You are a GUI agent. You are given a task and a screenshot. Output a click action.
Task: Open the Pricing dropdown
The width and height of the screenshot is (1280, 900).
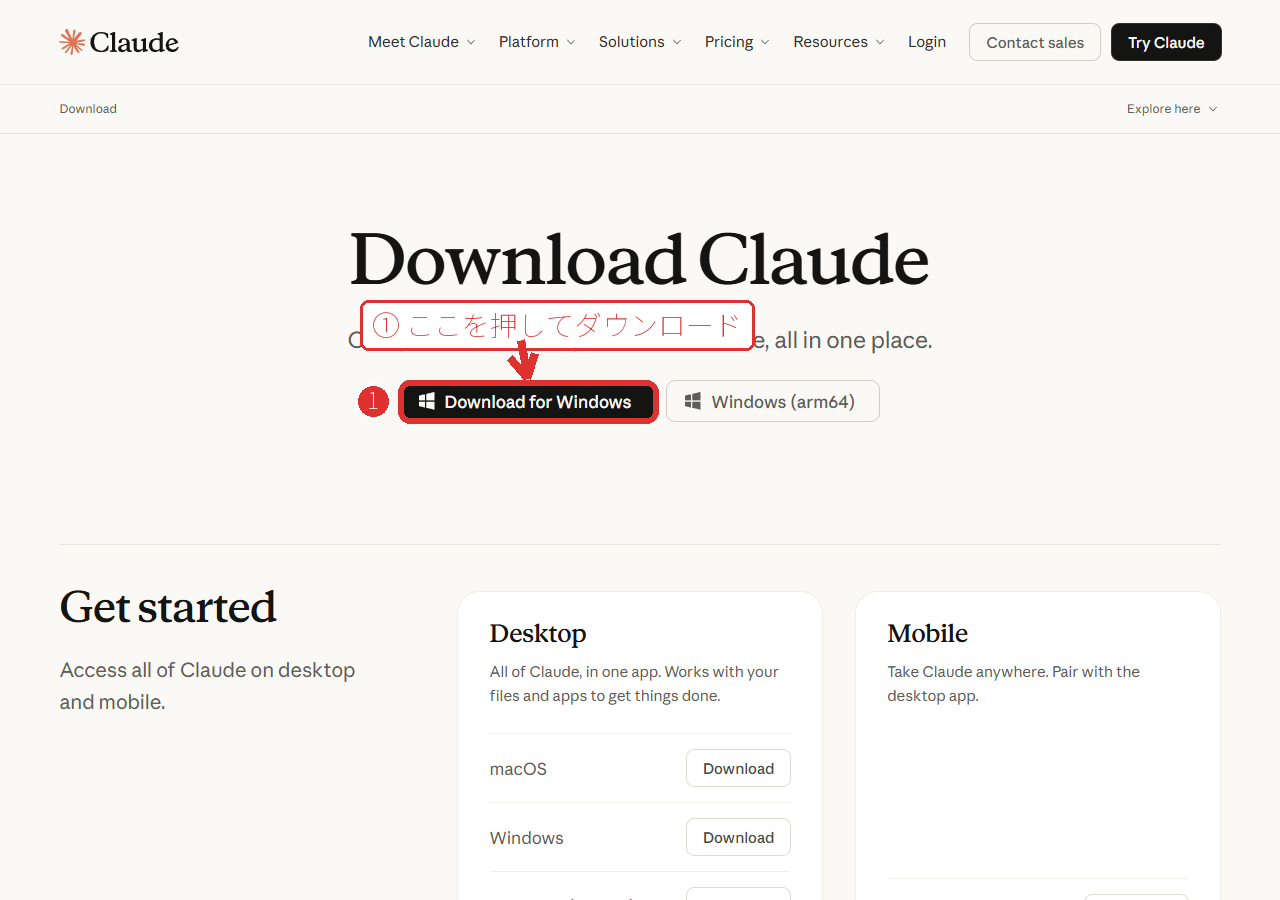(x=737, y=42)
